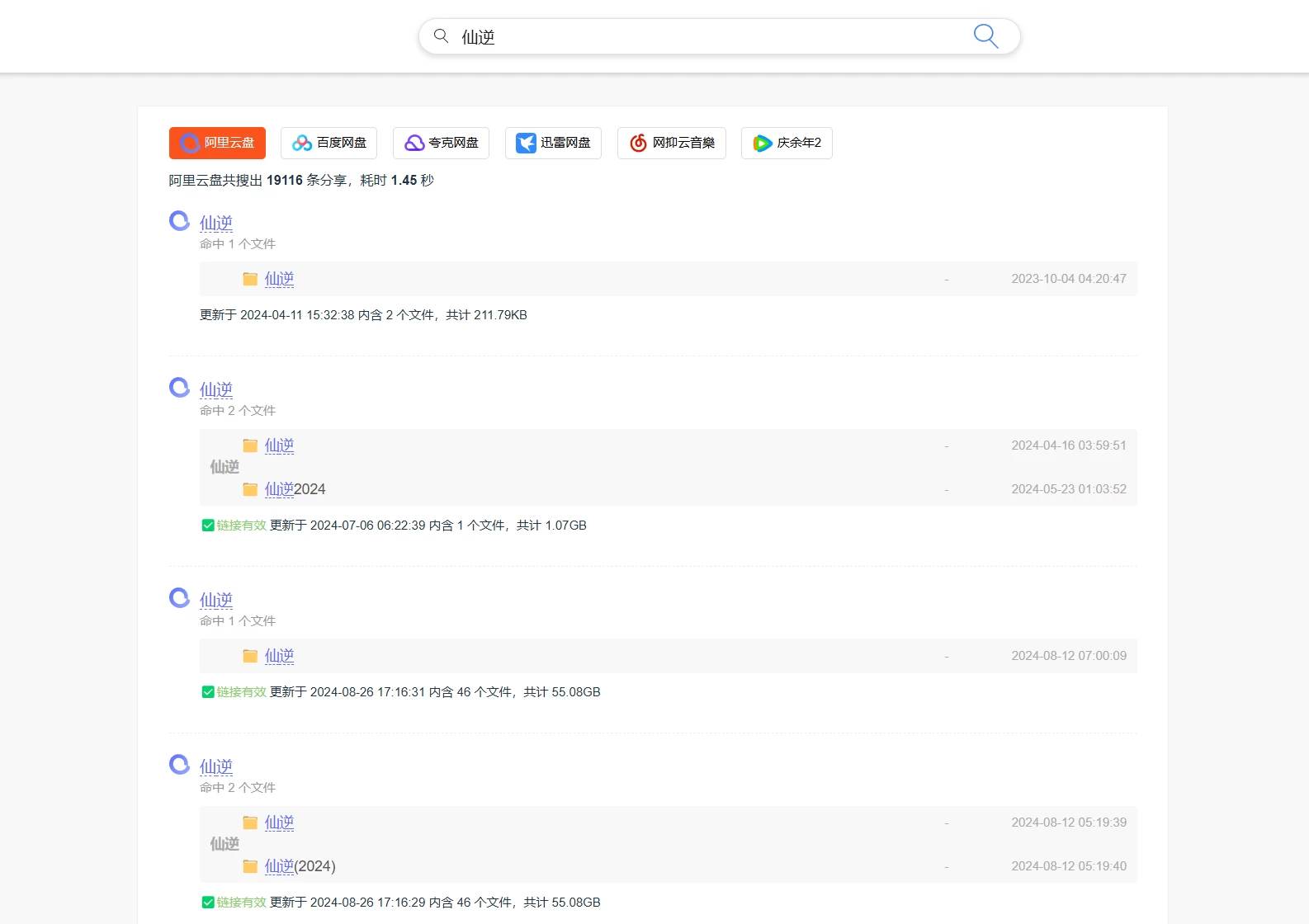The image size is (1309, 924).
Task: Open the 仙逆2024 folder link
Action: (x=295, y=489)
